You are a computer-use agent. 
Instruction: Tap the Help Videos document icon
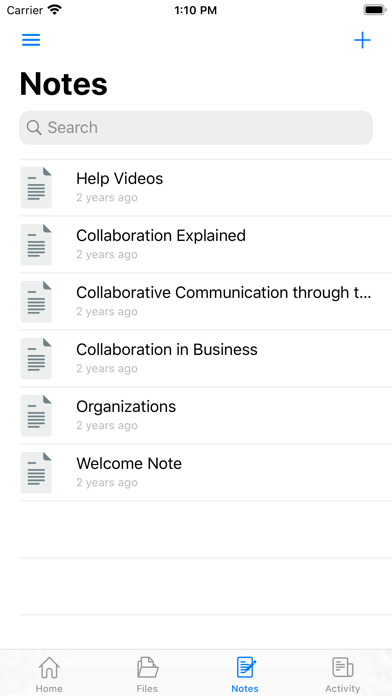pos(36,188)
